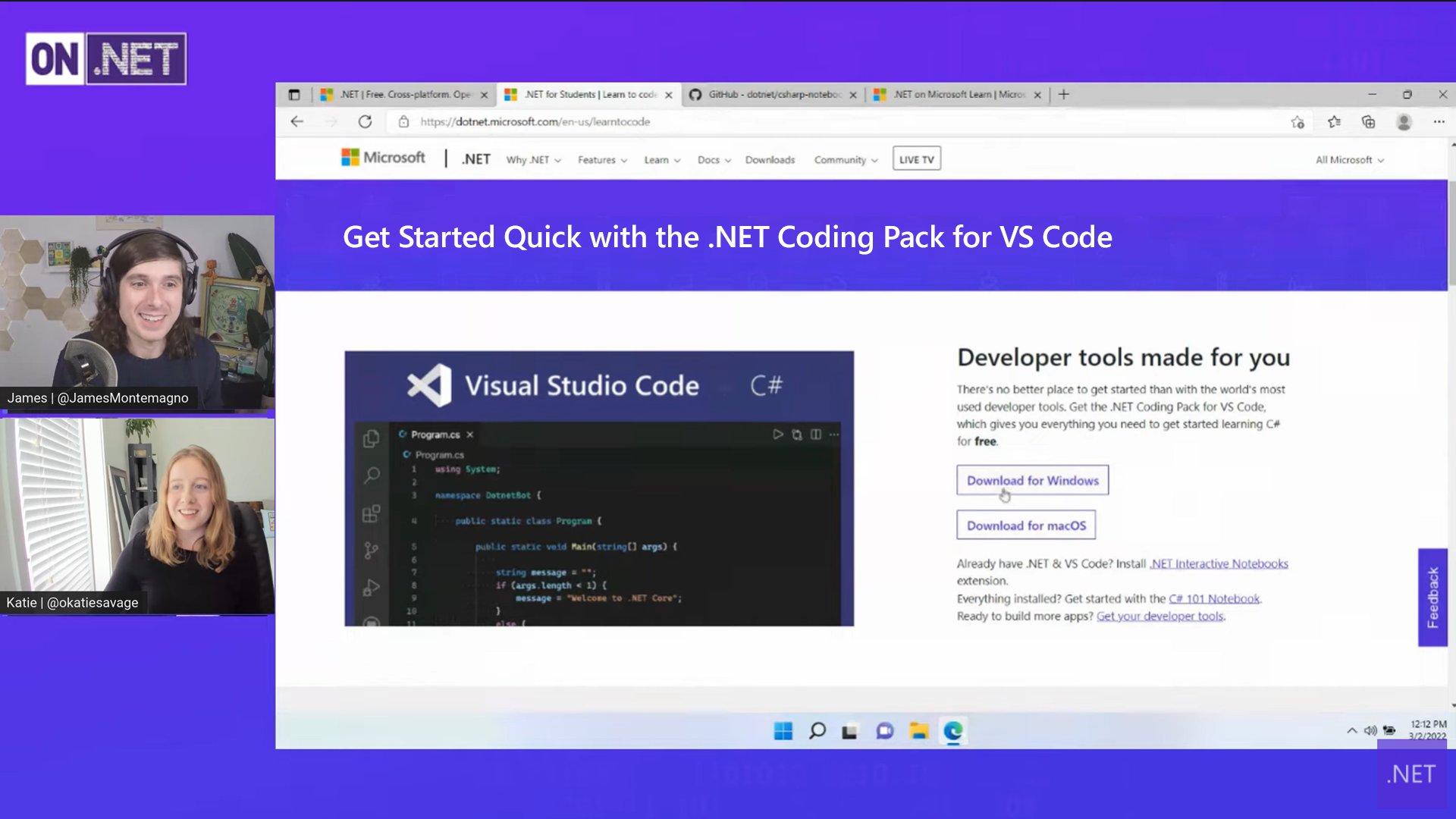This screenshot has width=1456, height=819.
Task: Select the '.NET for Students' tab
Action: (x=588, y=95)
